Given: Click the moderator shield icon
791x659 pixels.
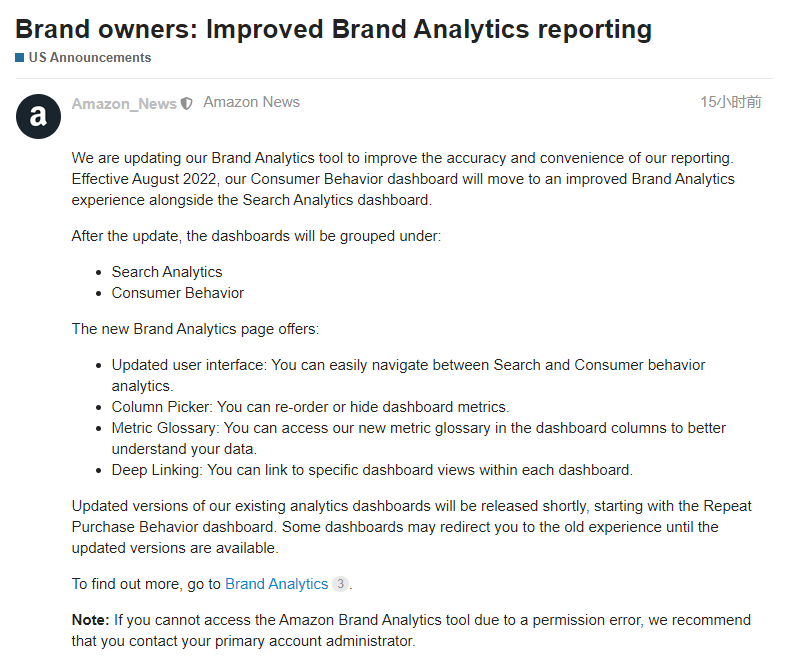Looking at the screenshot, I should [x=187, y=103].
